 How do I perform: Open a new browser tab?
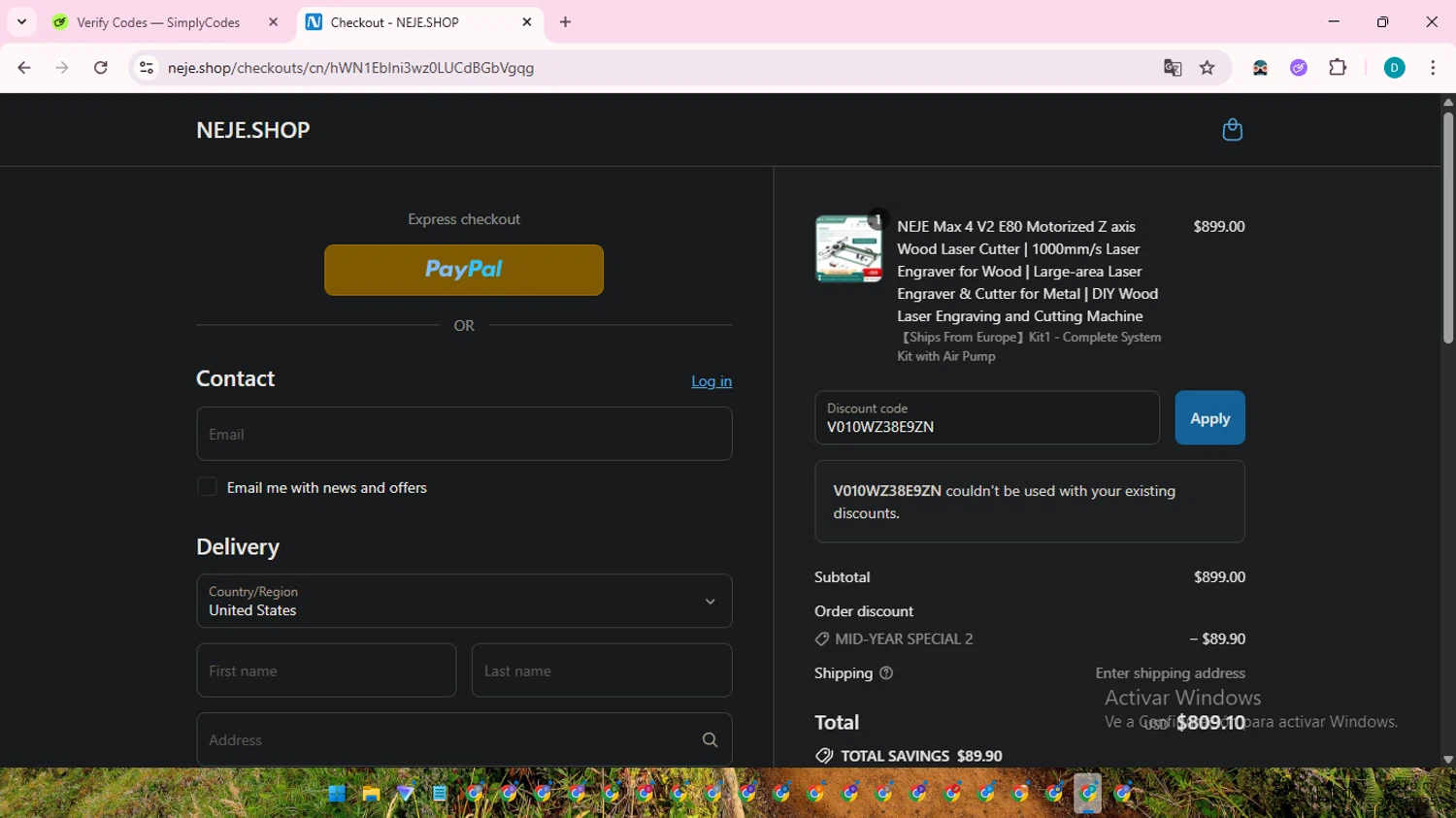(x=565, y=22)
